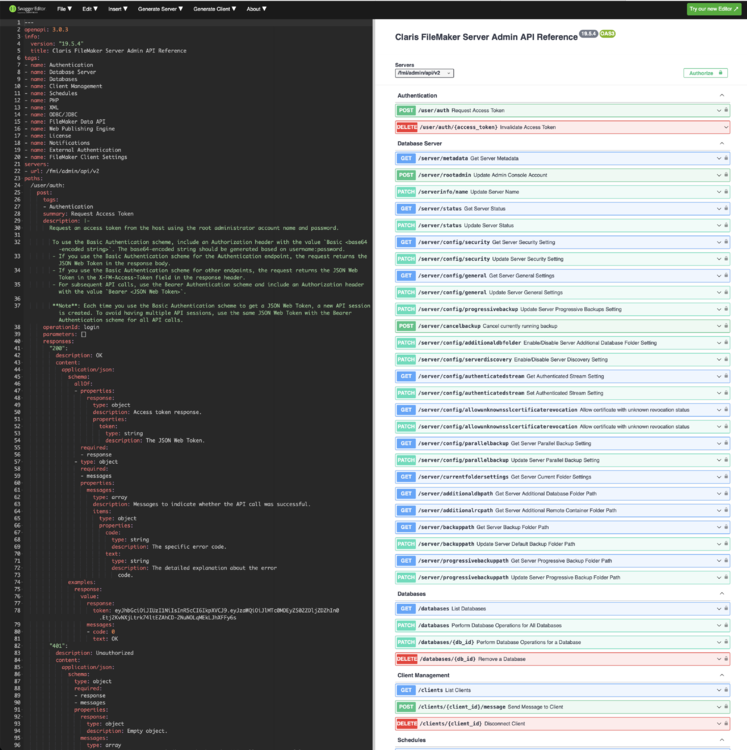Click lock icon on PATCH /serverinfo/name row
Image resolution: width=747 pixels, height=750 pixels.
tap(726, 191)
